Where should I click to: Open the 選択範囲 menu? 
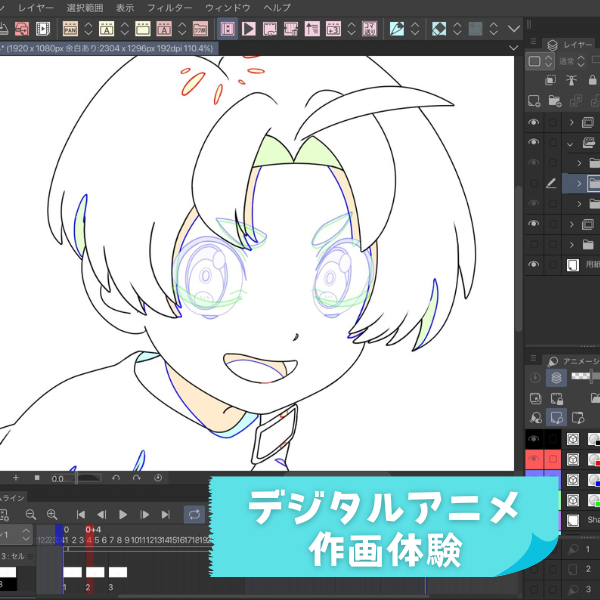(x=85, y=7)
